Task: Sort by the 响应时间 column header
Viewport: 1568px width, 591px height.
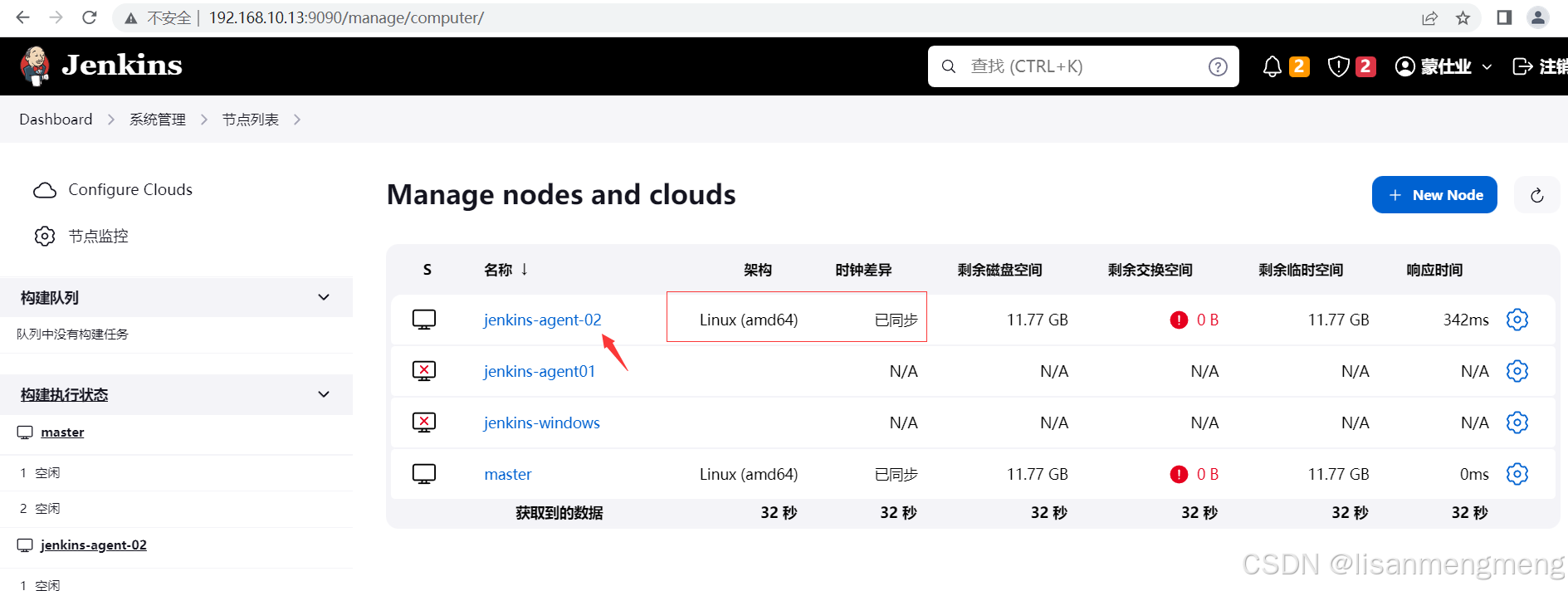Action: point(1434,270)
